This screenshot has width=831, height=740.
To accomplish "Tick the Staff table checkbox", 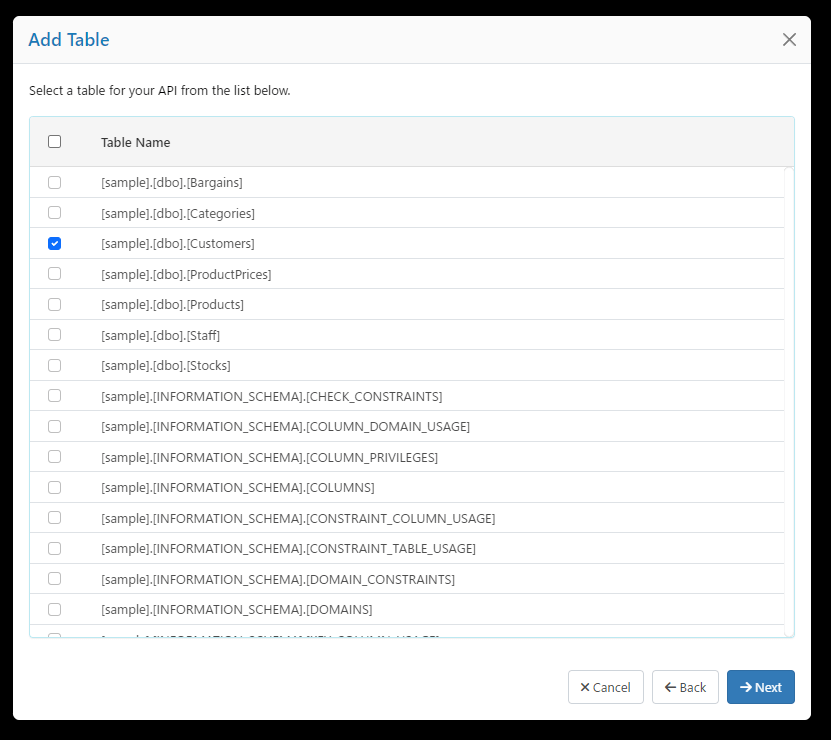I will tap(55, 335).
